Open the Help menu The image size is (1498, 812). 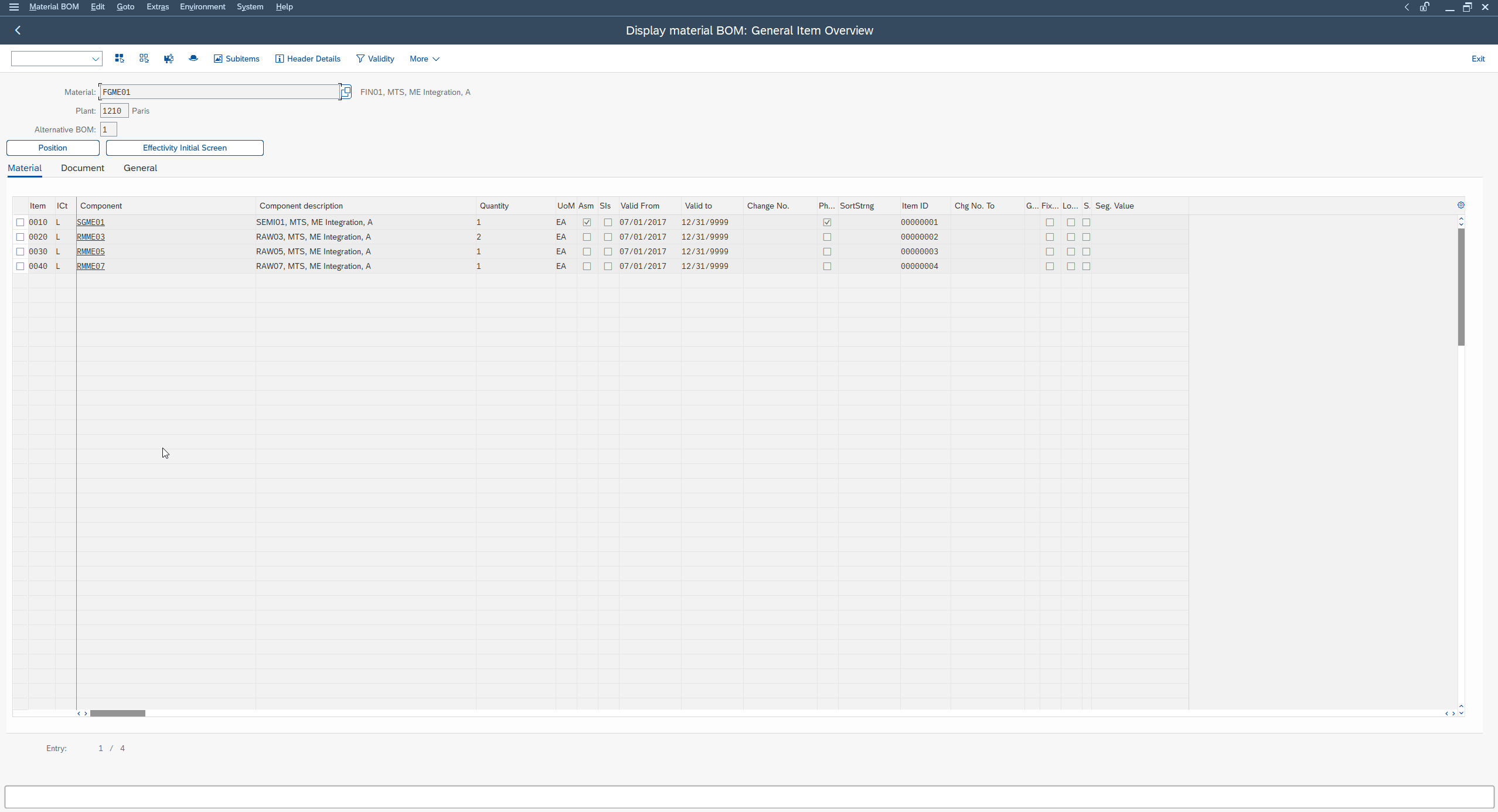click(x=284, y=7)
